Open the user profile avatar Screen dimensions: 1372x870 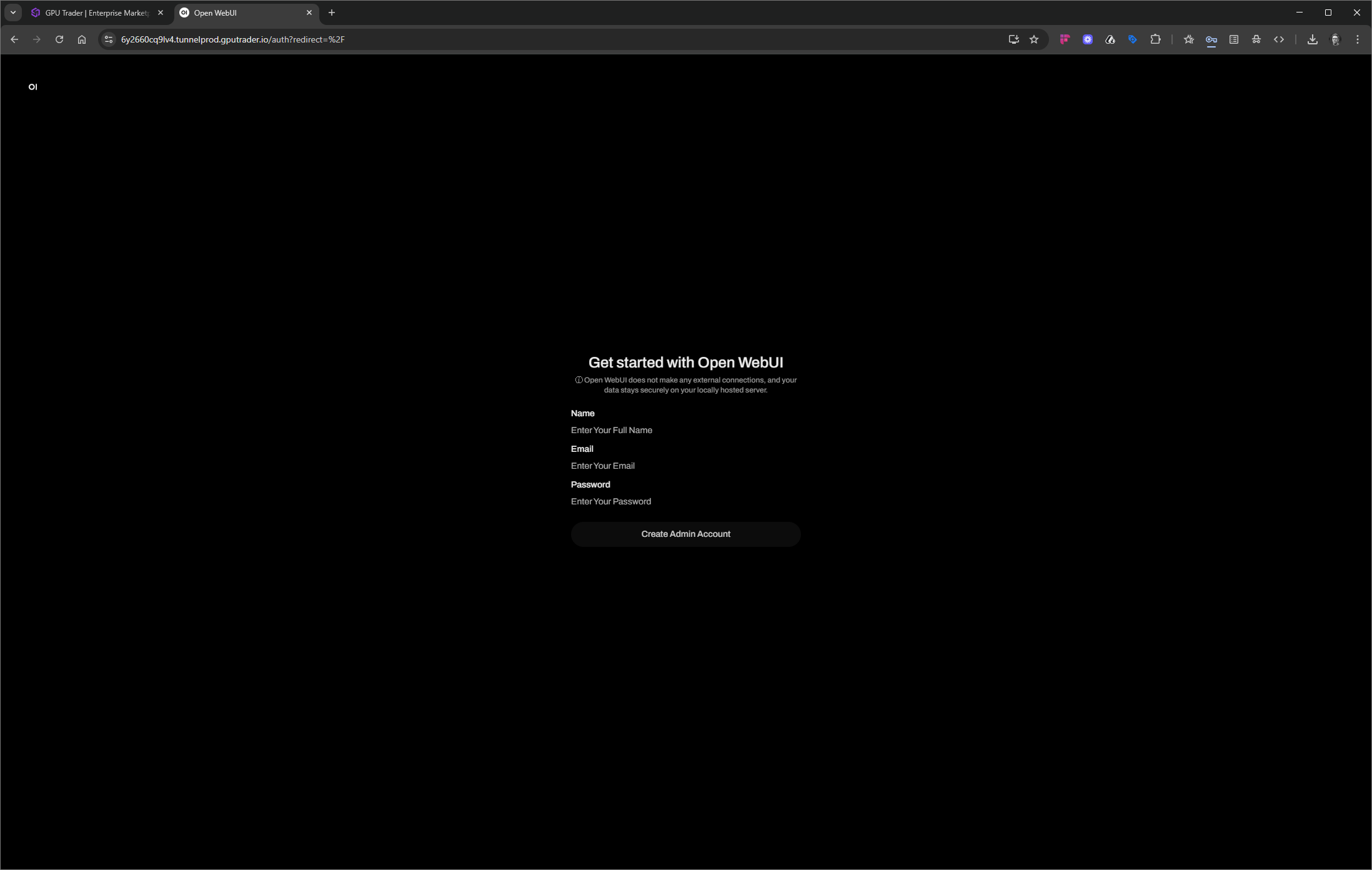click(1335, 39)
